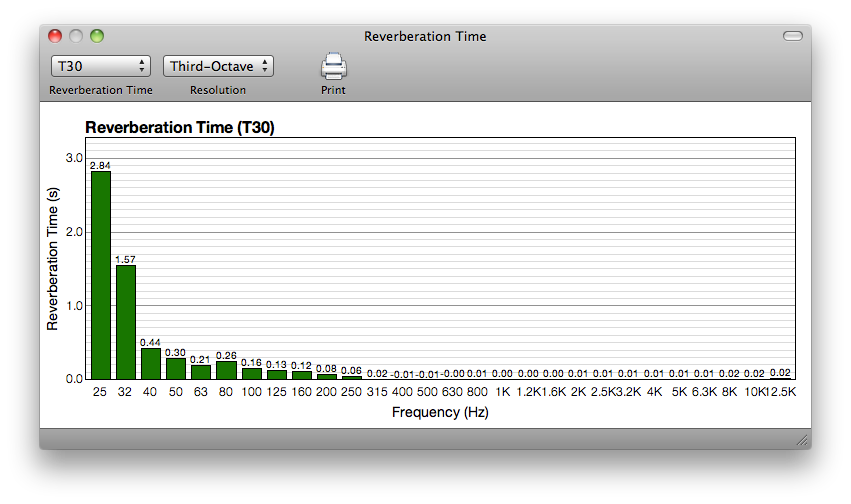Click the 500 frequency axis label
This screenshot has height=504, width=851.
[x=427, y=392]
